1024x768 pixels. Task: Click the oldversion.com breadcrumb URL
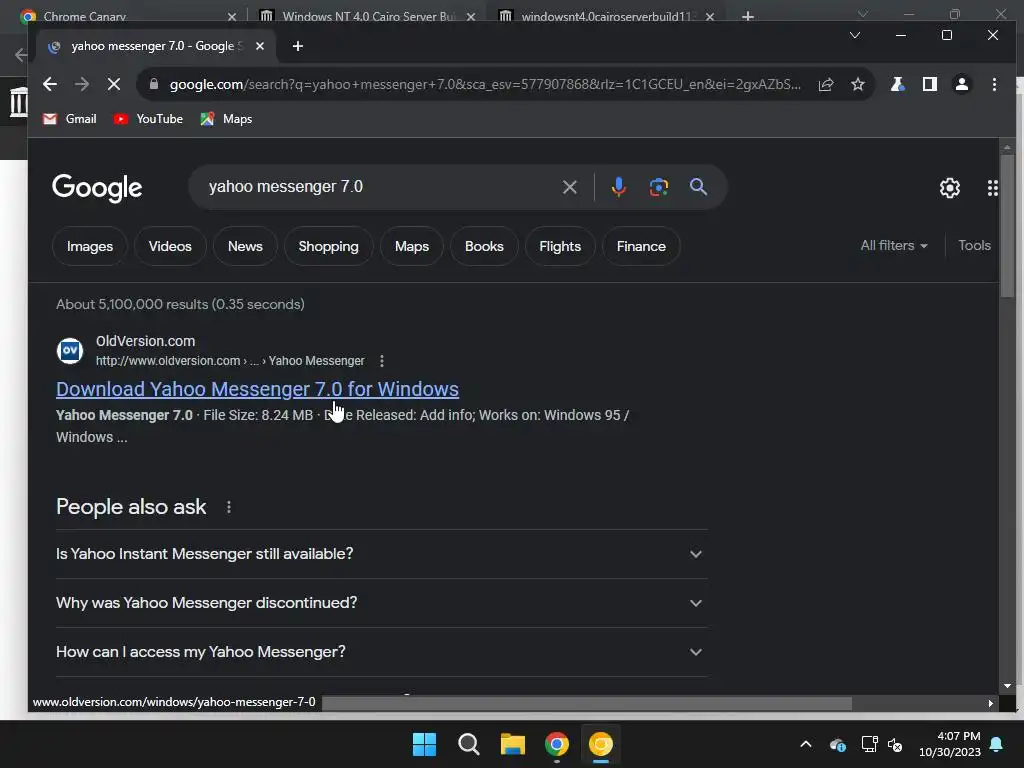coord(230,360)
